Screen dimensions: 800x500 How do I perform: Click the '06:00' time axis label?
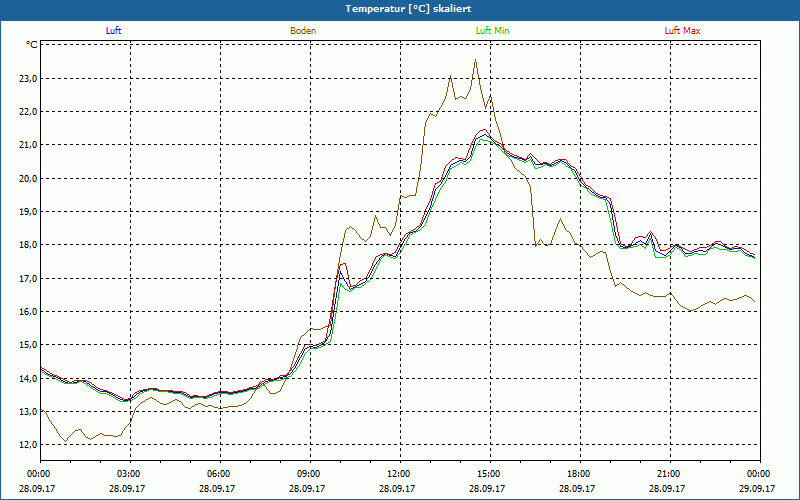pyautogui.click(x=220, y=474)
